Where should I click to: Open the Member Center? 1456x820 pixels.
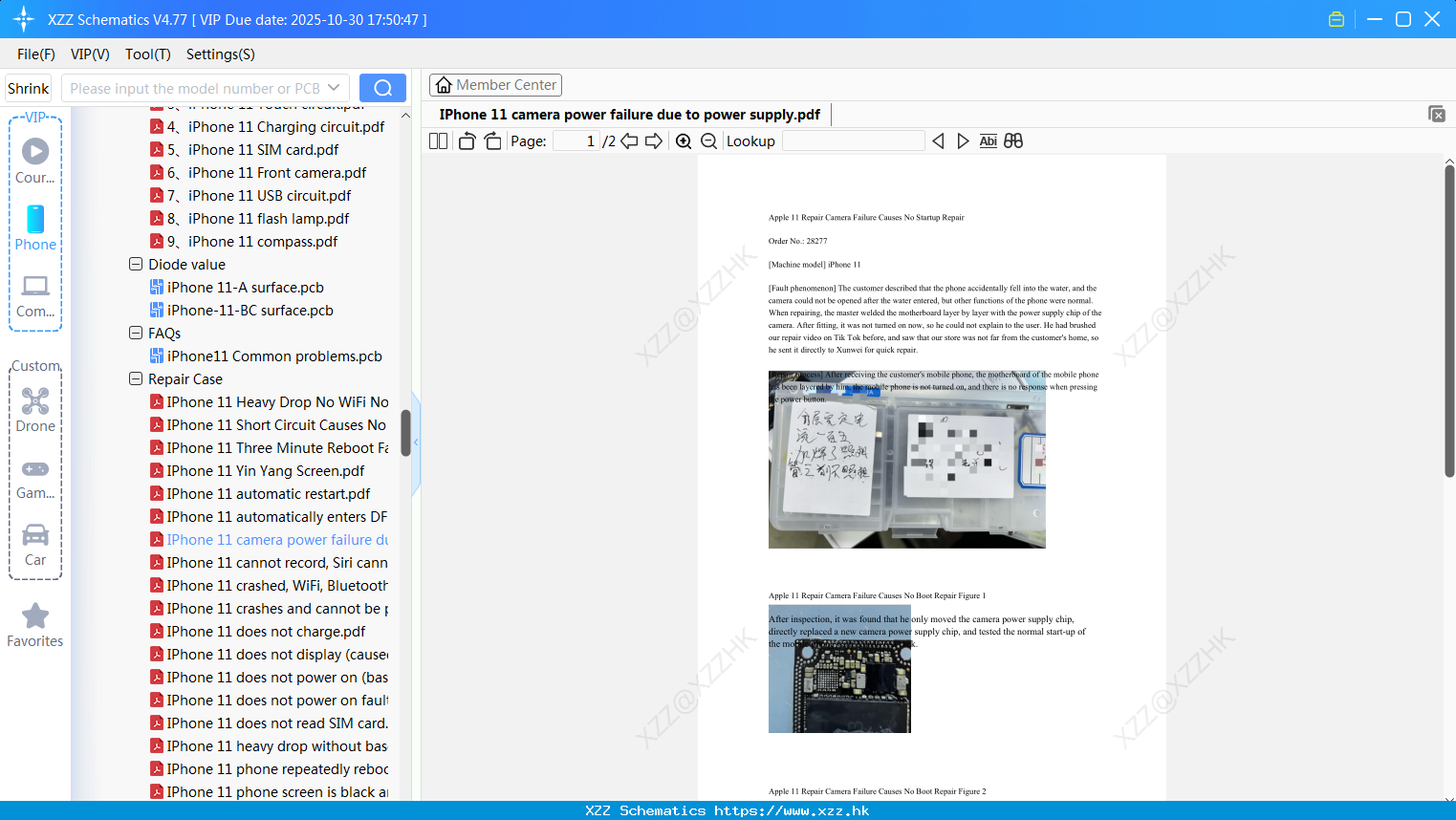495,85
